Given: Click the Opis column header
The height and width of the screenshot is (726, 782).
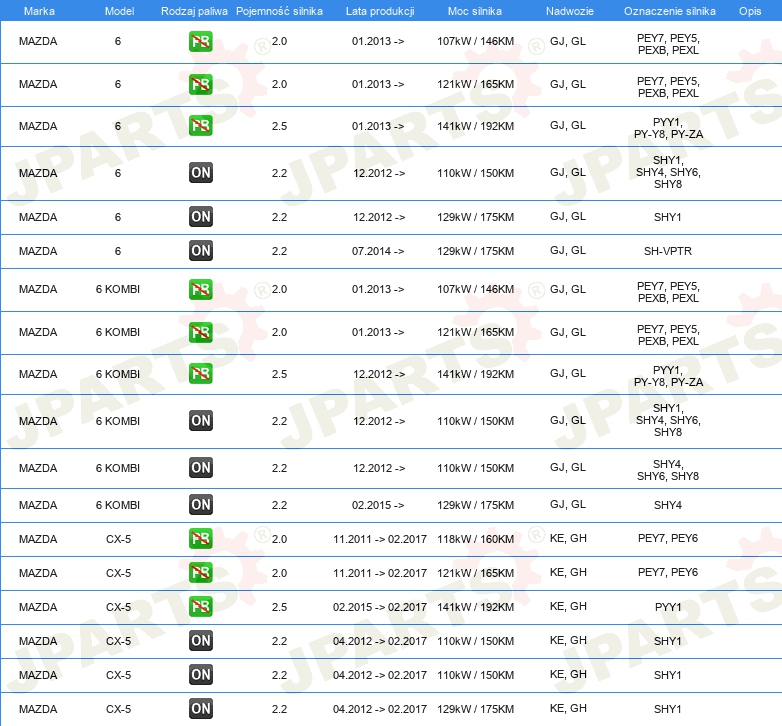Looking at the screenshot, I should [750, 11].
